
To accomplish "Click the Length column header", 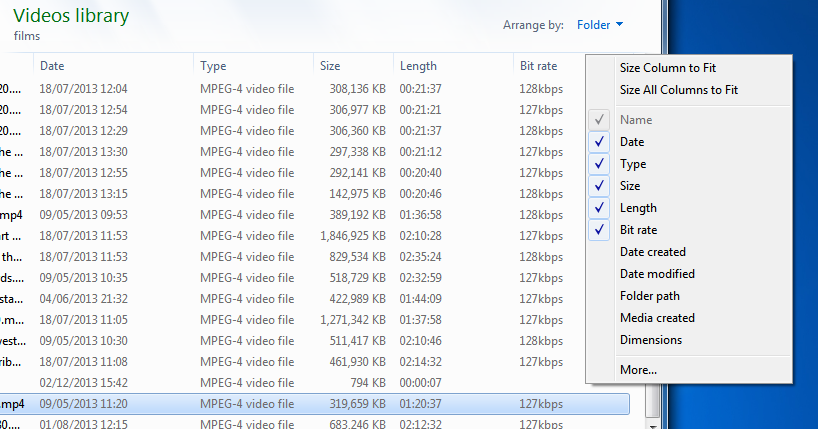I will point(418,66).
